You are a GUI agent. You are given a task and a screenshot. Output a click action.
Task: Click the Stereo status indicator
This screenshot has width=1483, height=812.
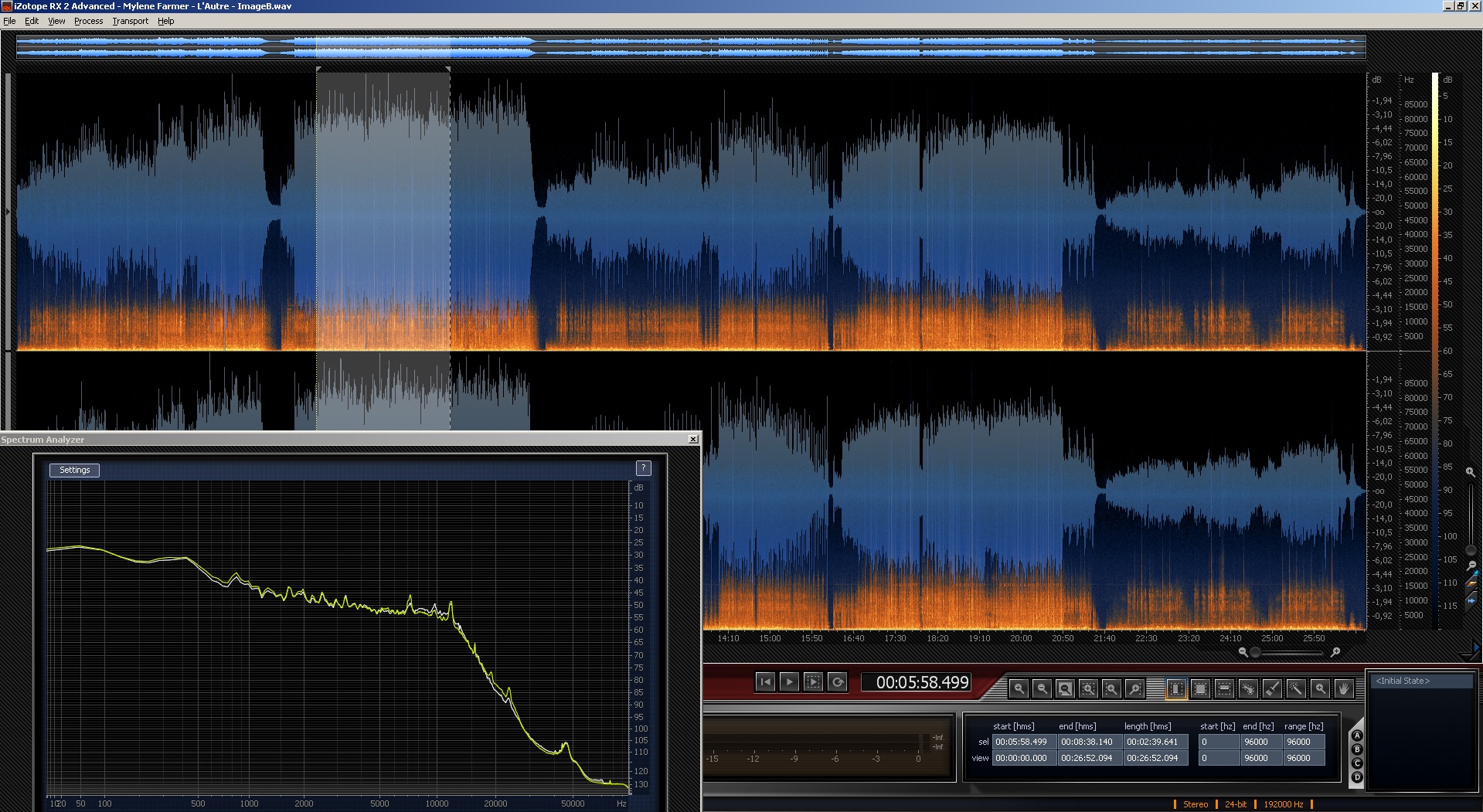tap(1195, 804)
